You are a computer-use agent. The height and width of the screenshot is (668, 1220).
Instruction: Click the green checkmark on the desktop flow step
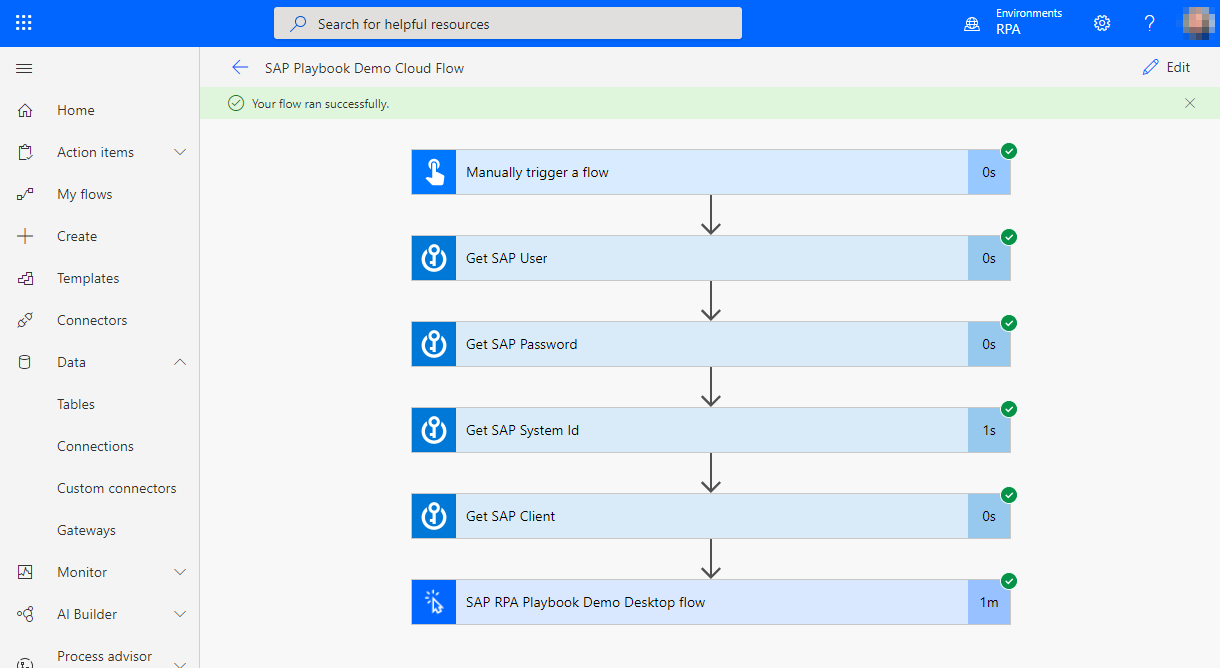click(x=1009, y=581)
